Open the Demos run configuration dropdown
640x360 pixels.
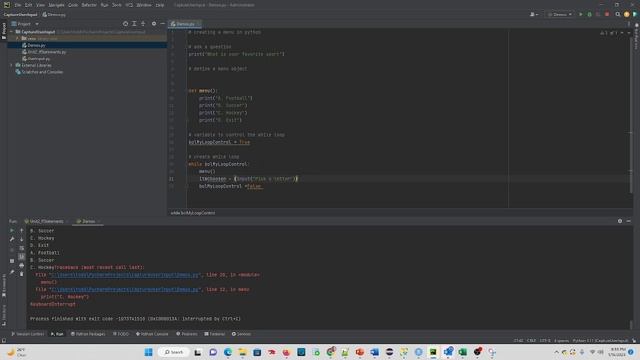pyautogui.click(x=560, y=14)
